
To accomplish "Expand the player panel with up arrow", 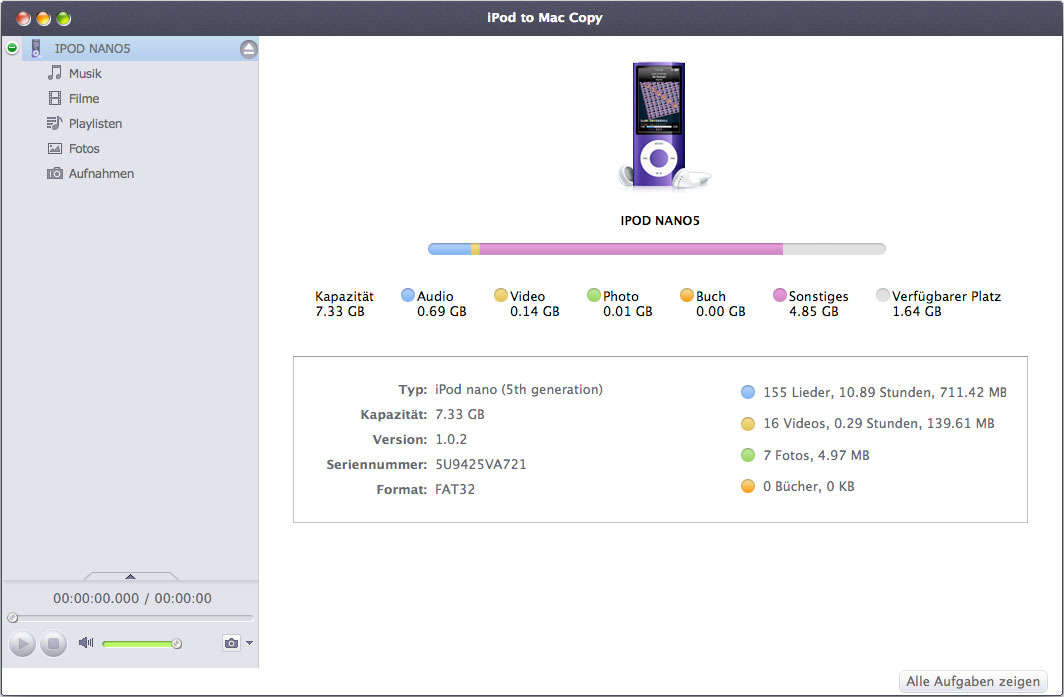I will 130,576.
